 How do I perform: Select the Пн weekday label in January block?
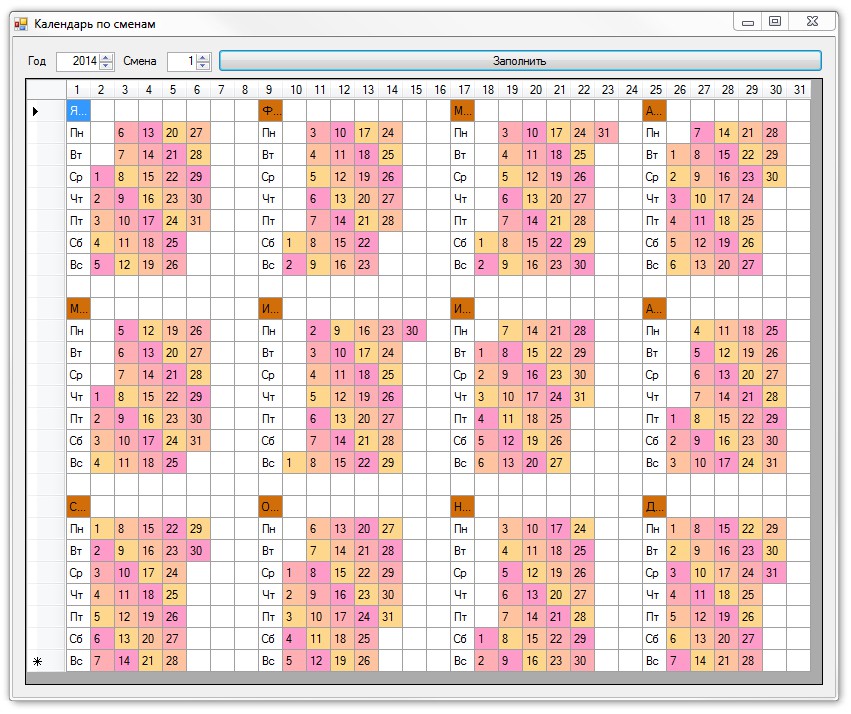pyautogui.click(x=78, y=133)
